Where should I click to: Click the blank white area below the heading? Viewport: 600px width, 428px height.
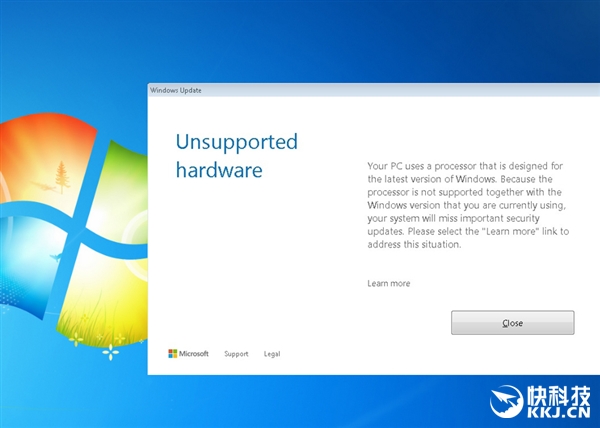[x=250, y=260]
